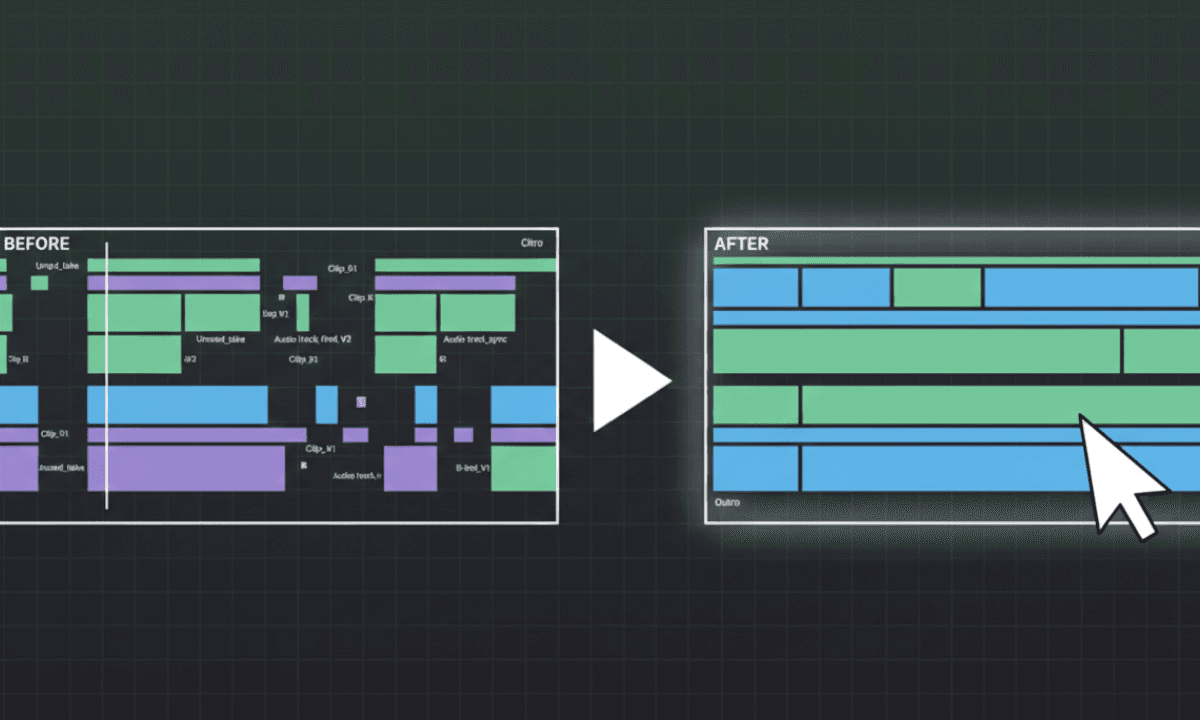The height and width of the screenshot is (720, 1200).
Task: Select the AFTER panel header label
Action: (742, 244)
